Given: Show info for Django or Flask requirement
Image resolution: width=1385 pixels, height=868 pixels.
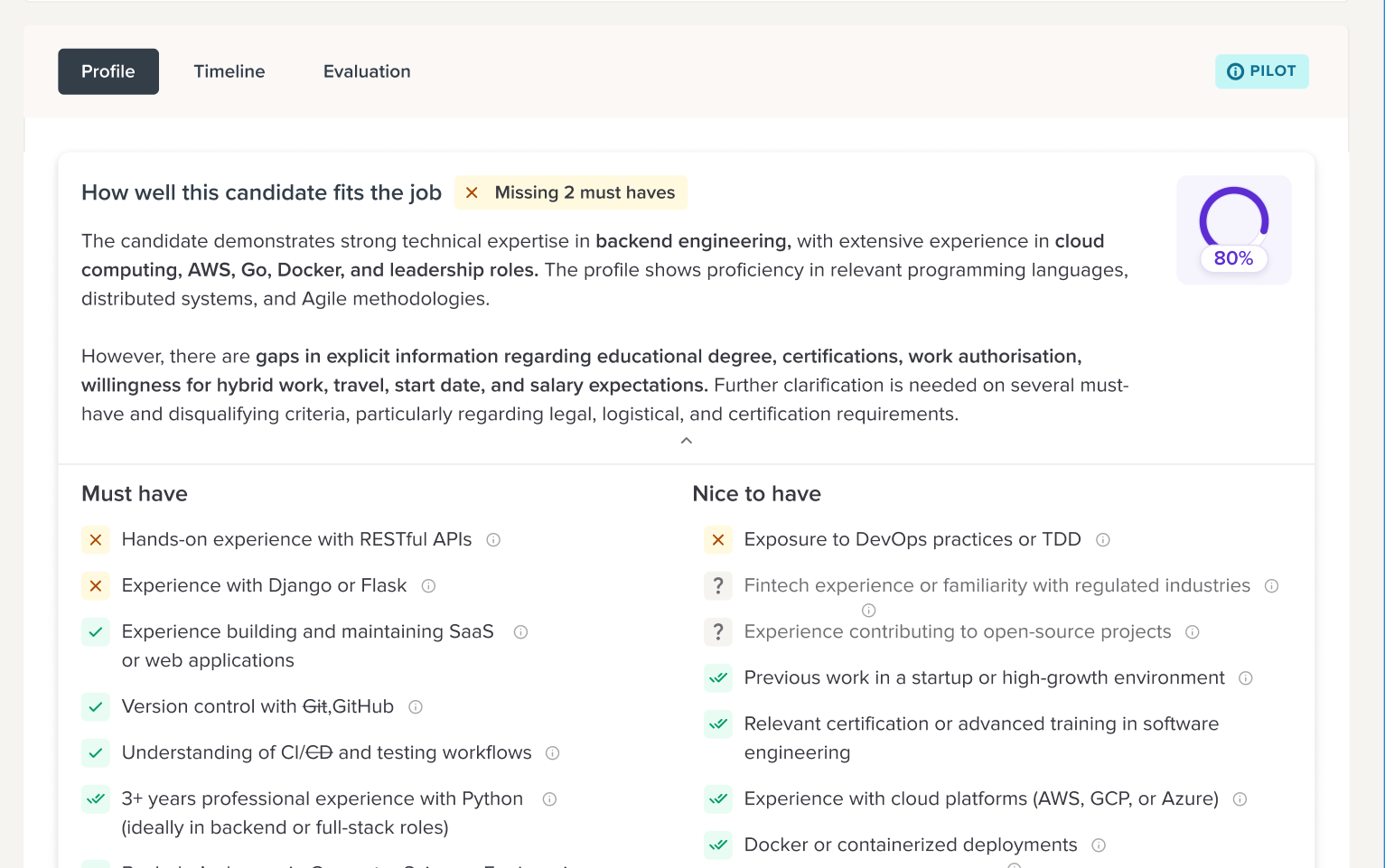Looking at the screenshot, I should click(429, 586).
